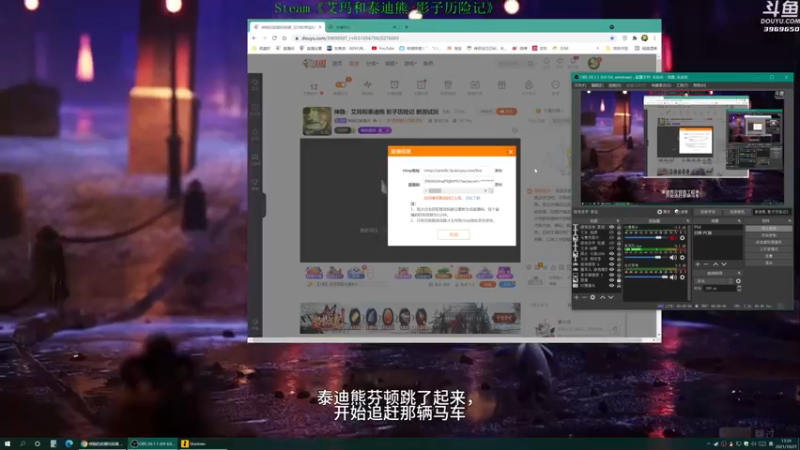Viewport: 800px width, 450px height.
Task: Switch to the second Chrome tab
Action: 361,27
